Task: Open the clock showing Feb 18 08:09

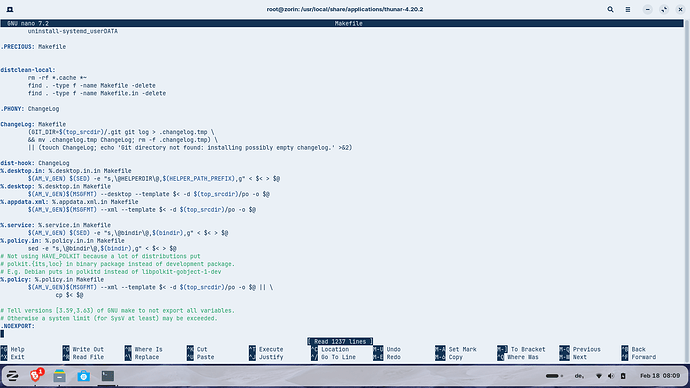Action: (660, 376)
